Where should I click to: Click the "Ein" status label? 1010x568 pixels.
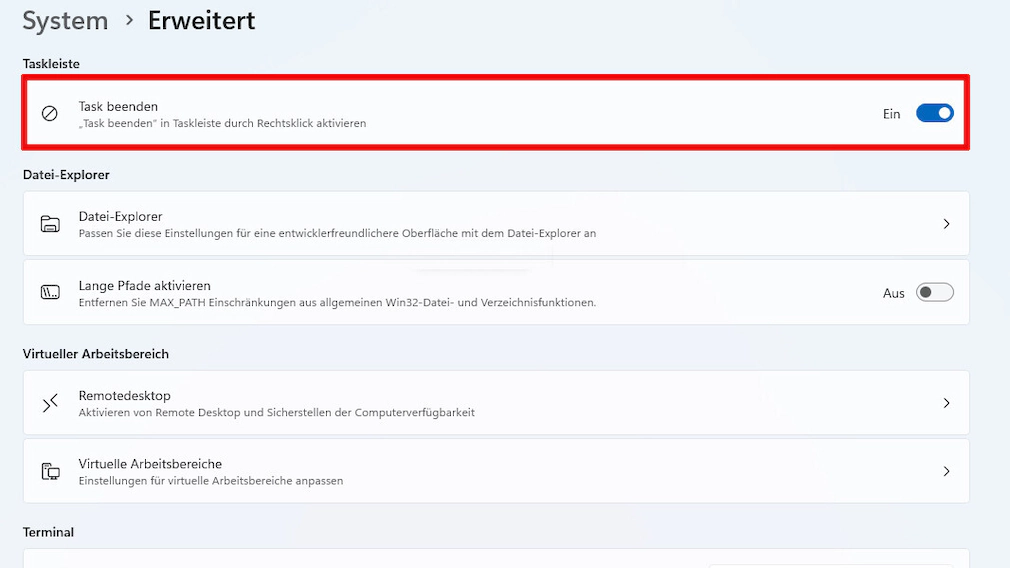coord(891,114)
